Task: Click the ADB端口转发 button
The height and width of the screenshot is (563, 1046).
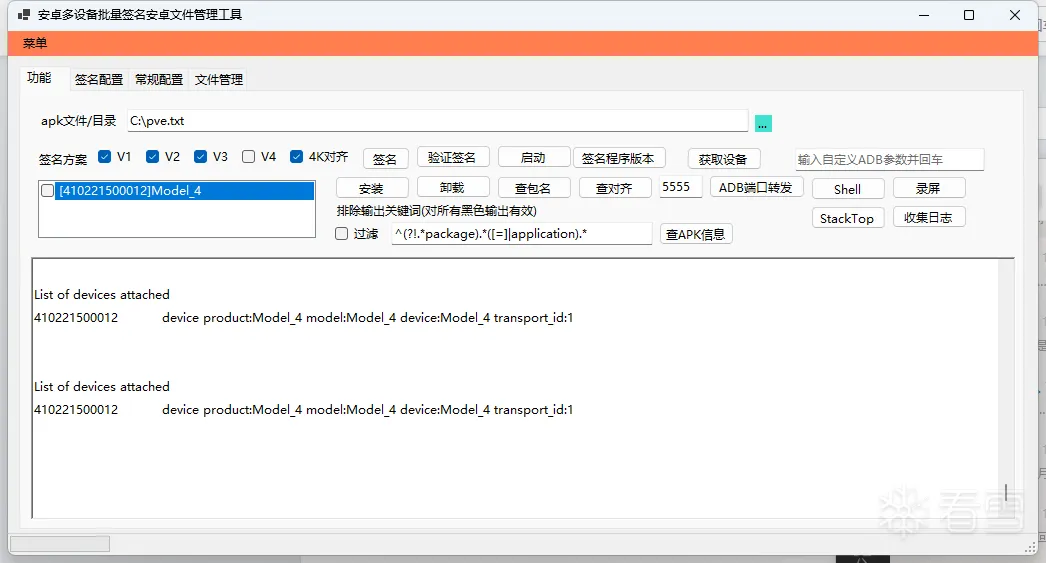Action: (x=756, y=187)
